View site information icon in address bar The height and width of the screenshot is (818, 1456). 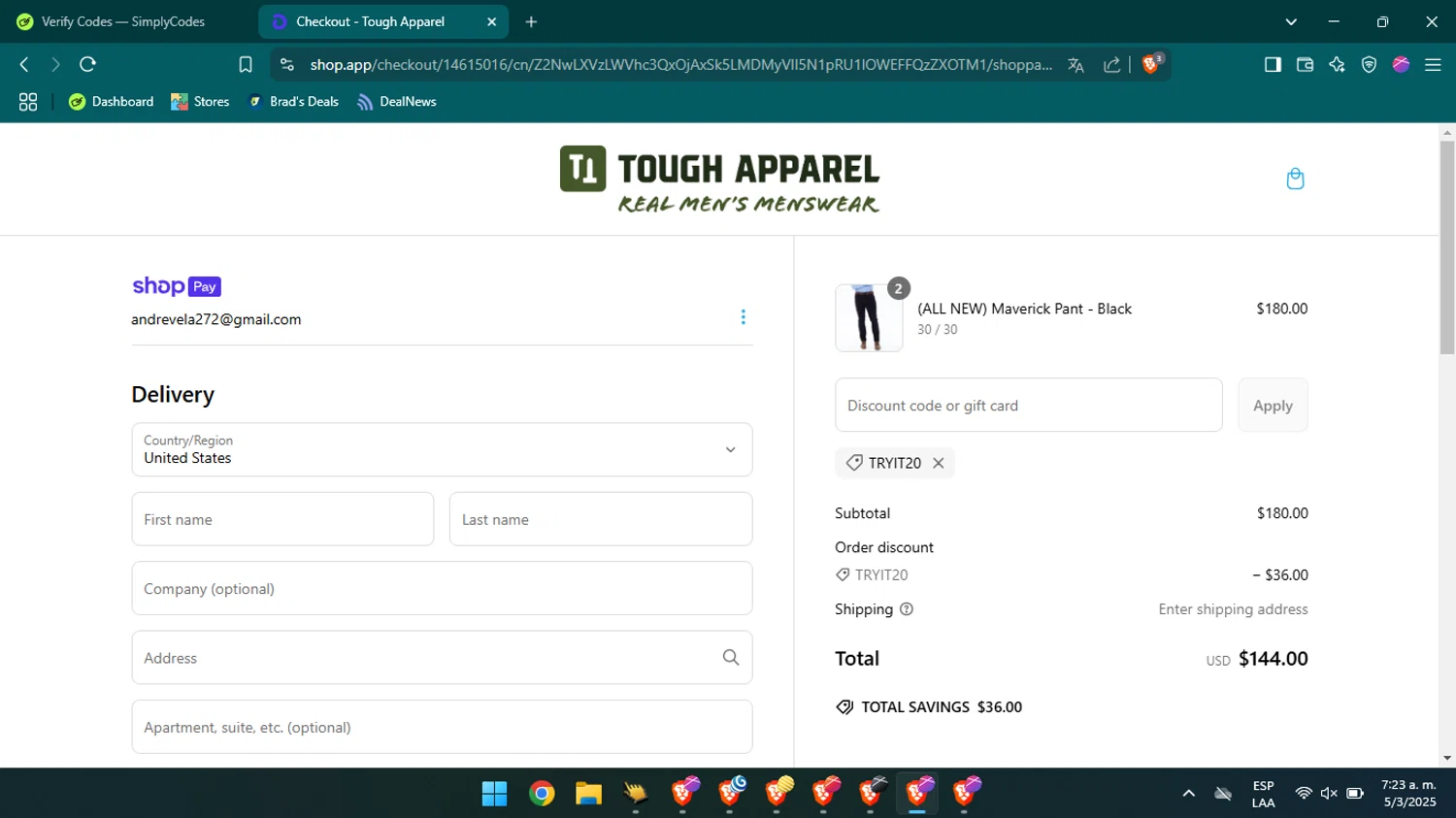click(x=286, y=64)
